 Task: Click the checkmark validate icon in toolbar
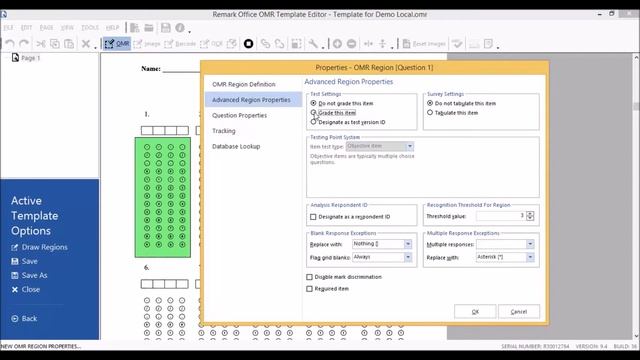[457, 44]
